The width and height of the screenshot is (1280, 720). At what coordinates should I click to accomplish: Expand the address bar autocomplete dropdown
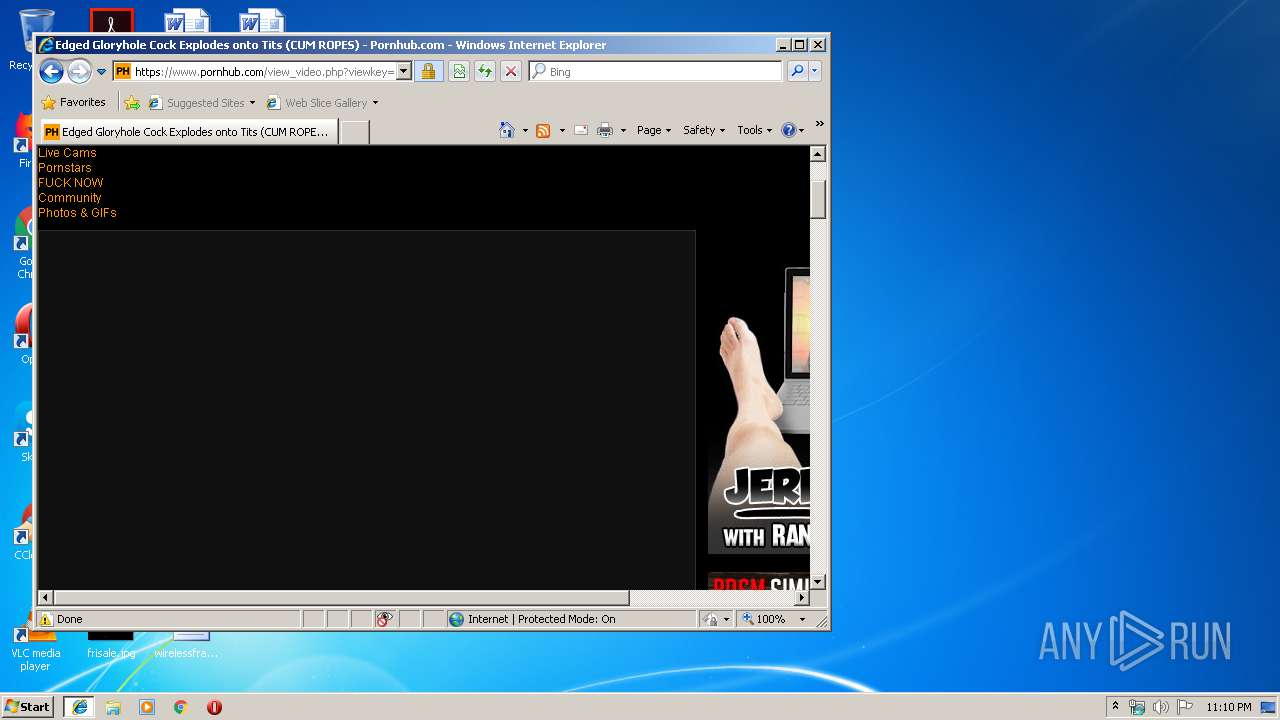(x=404, y=72)
